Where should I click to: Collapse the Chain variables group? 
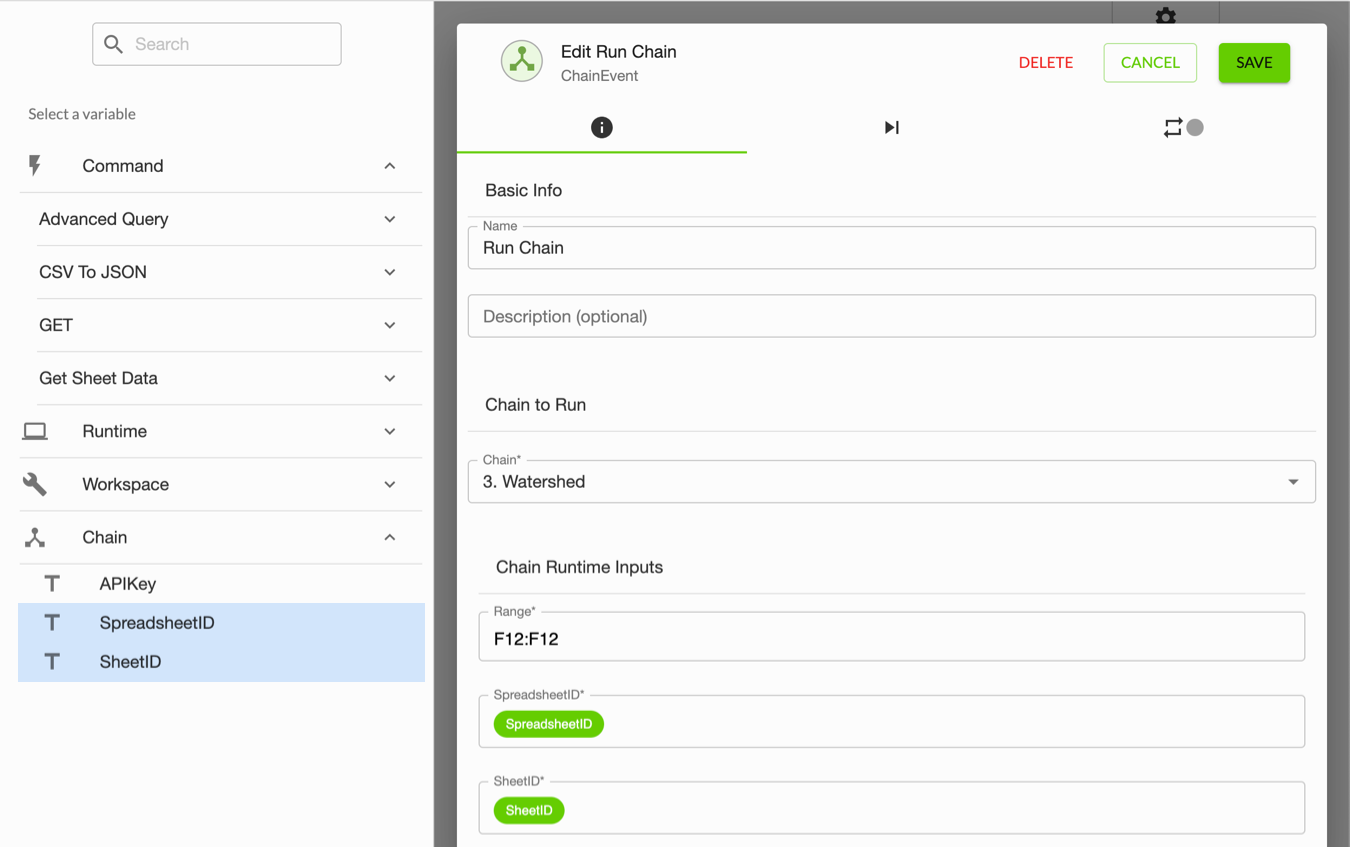point(389,538)
